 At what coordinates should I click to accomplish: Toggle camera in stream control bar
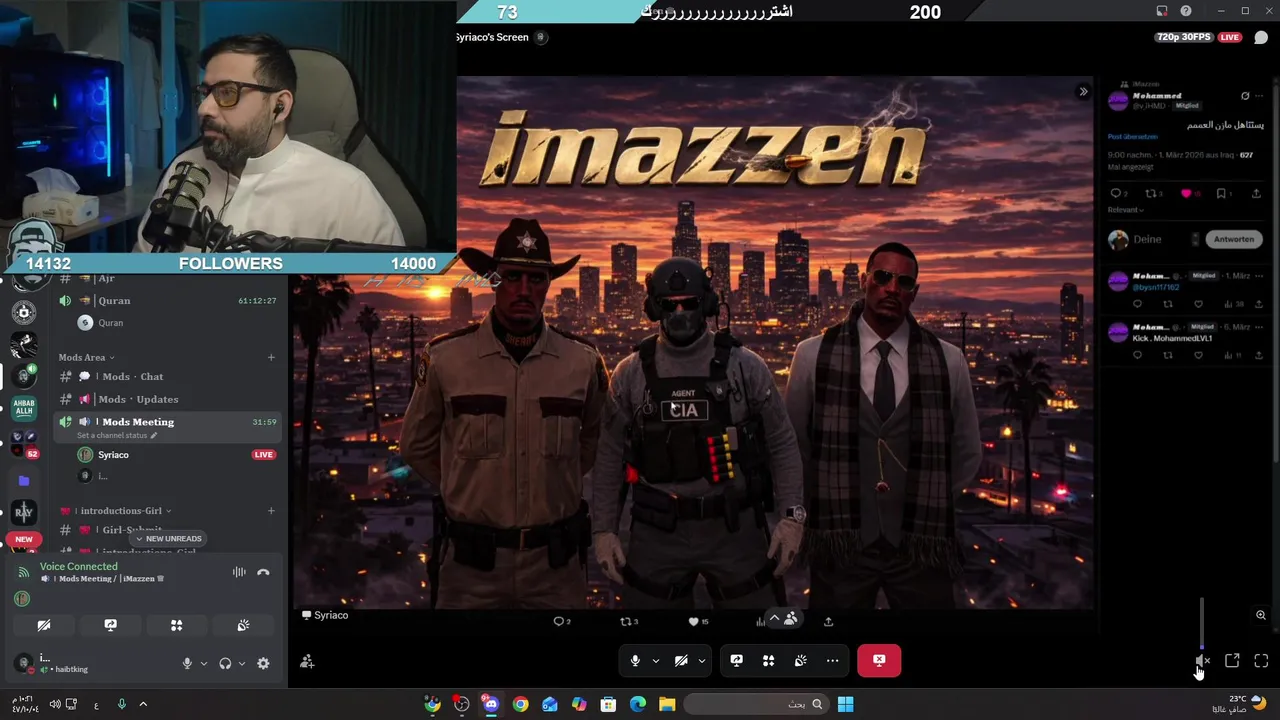click(681, 660)
